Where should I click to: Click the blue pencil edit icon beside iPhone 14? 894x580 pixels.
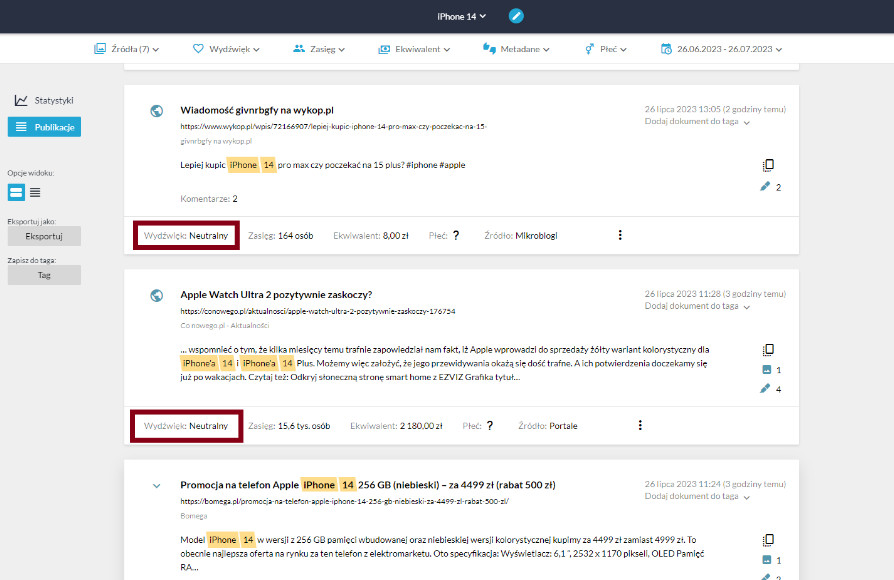pos(516,16)
